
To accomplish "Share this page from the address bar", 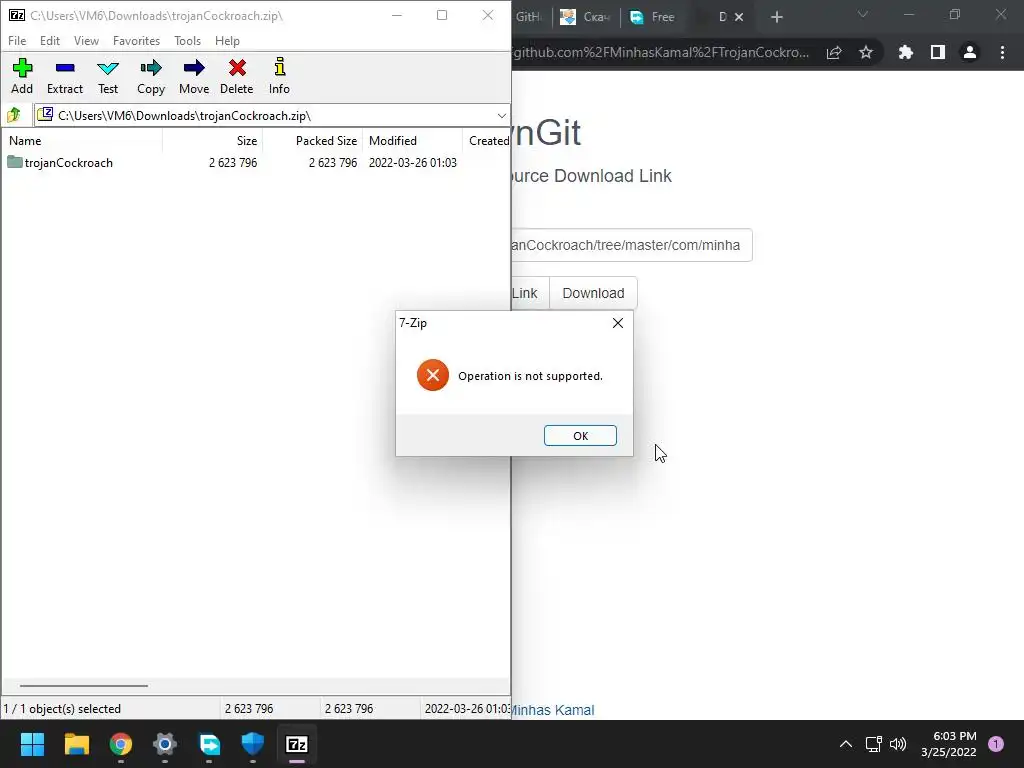I will point(834,52).
